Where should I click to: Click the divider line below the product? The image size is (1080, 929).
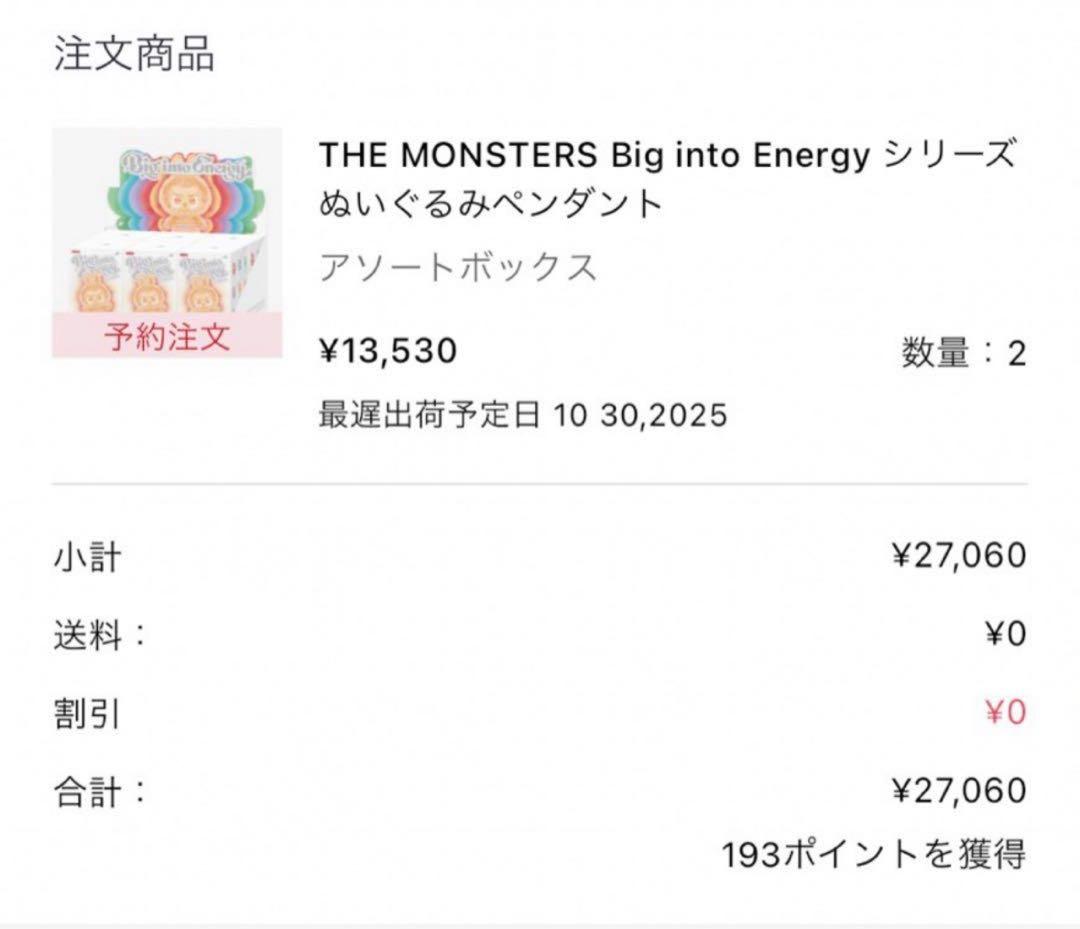[540, 484]
